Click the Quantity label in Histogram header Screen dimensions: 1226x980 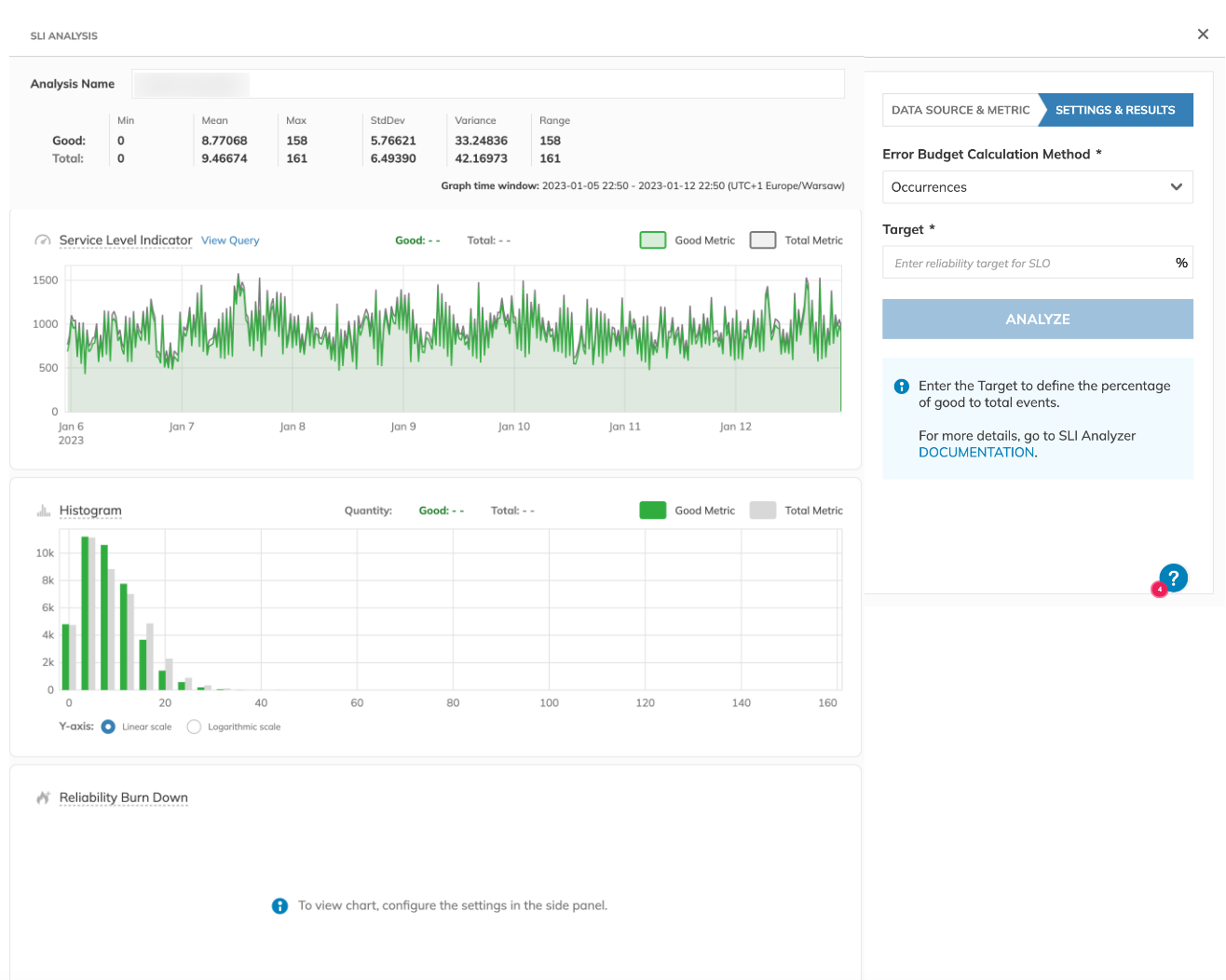click(x=368, y=510)
